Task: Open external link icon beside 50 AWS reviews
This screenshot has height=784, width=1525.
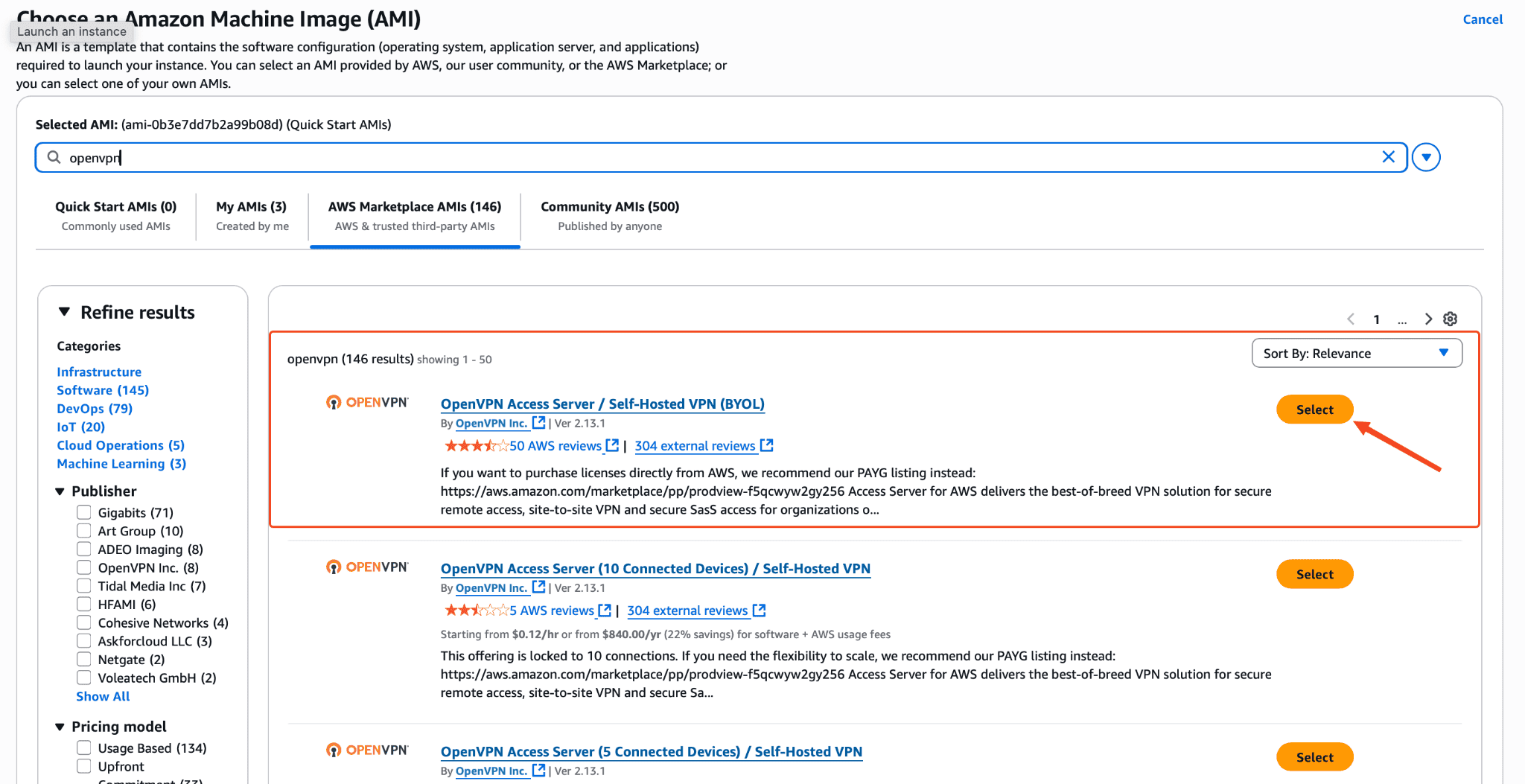Action: pyautogui.click(x=612, y=445)
